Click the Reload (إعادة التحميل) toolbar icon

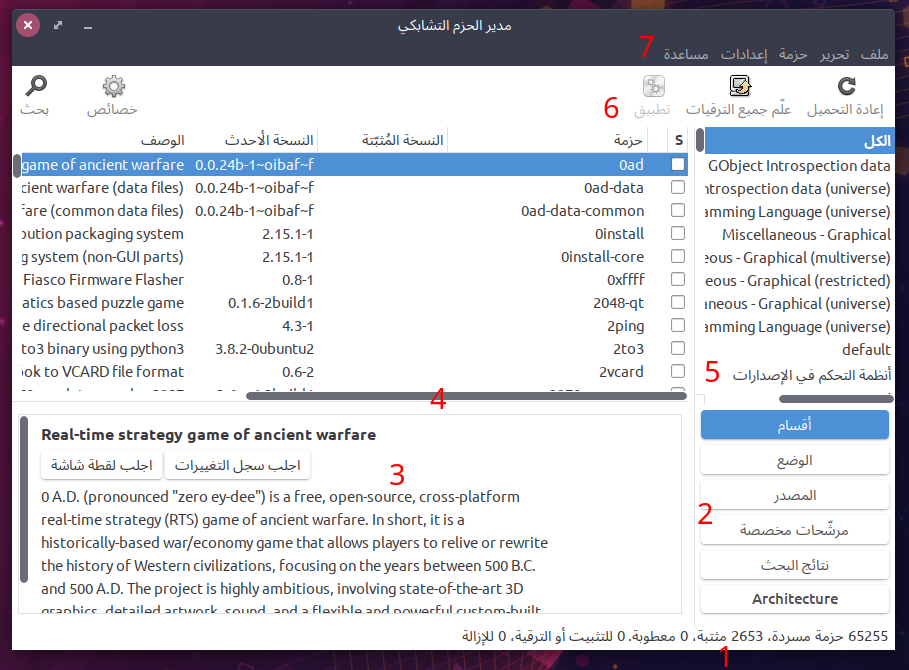pos(846,86)
